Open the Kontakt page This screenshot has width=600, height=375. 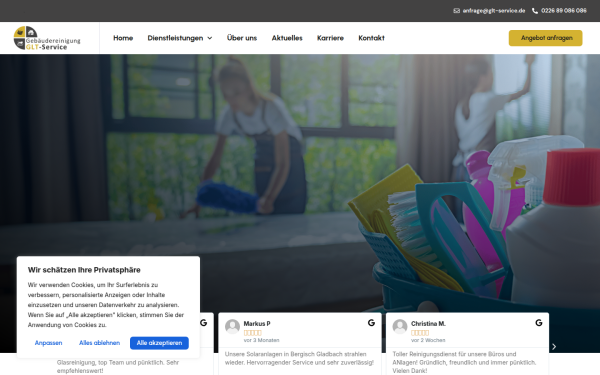click(371, 38)
